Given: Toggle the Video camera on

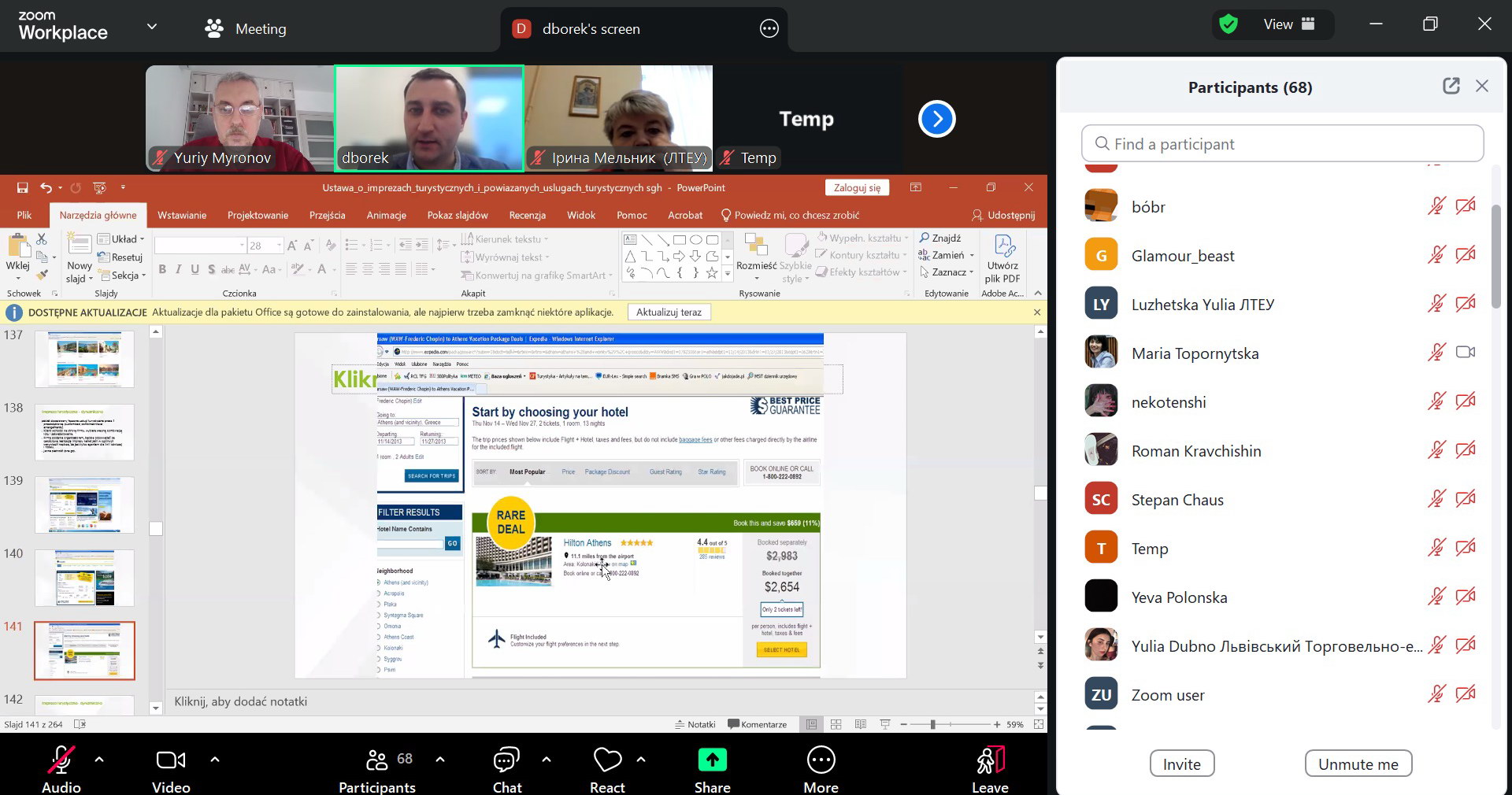Looking at the screenshot, I should [x=171, y=760].
